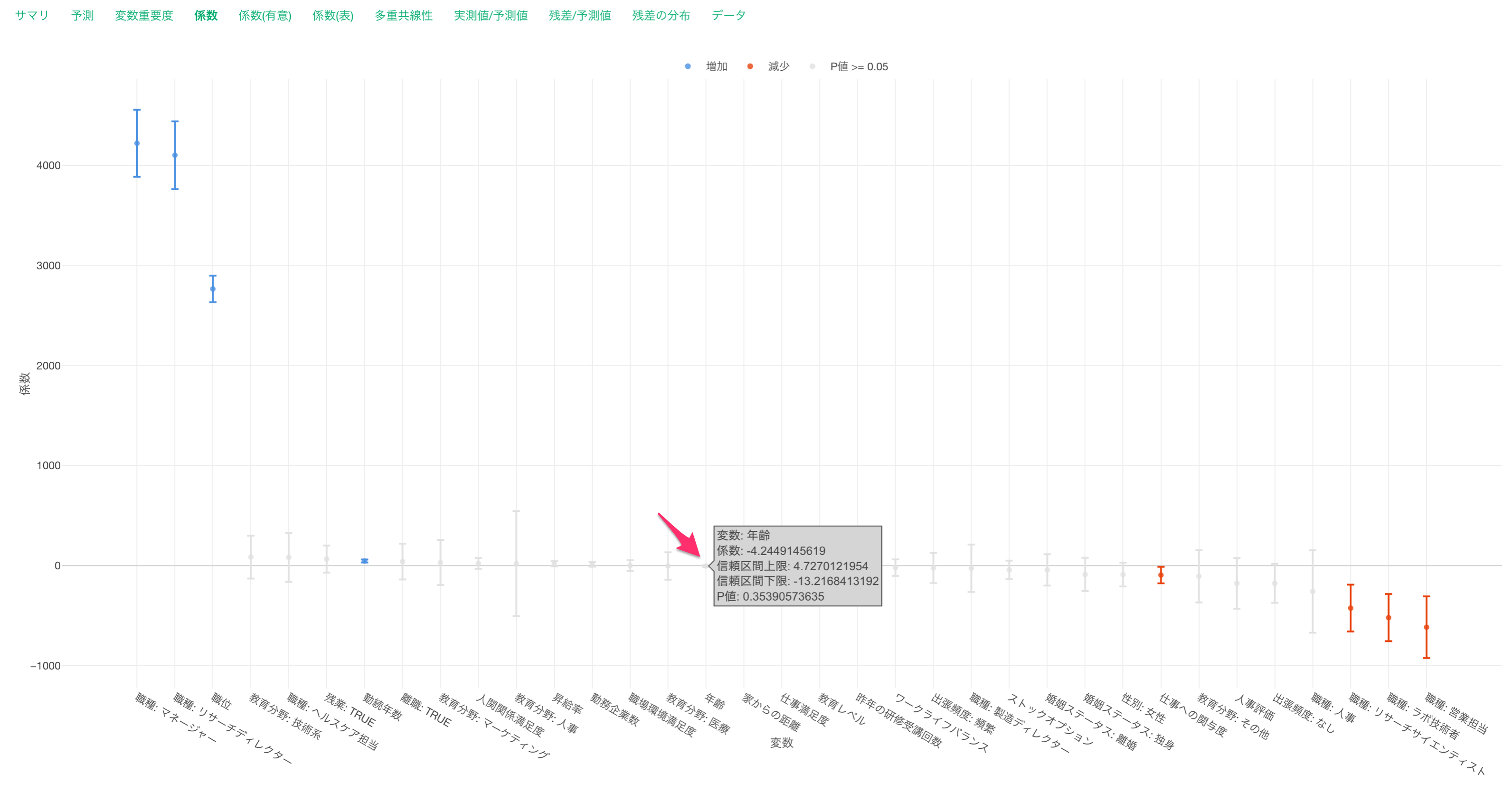Select the 係数 tab
Viewport: 1512px width, 811px height.
(206, 15)
